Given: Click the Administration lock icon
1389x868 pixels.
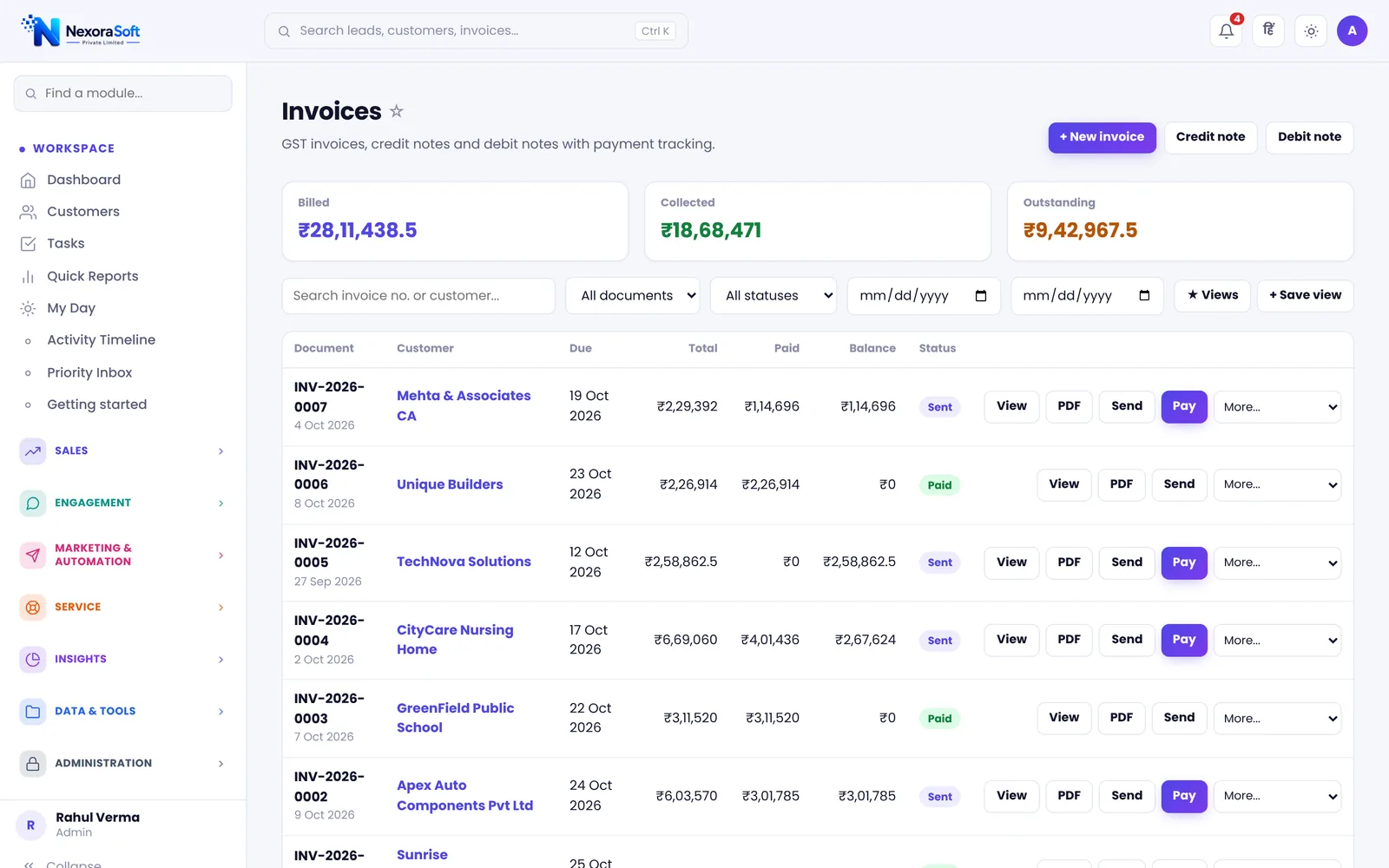Looking at the screenshot, I should 33,764.
